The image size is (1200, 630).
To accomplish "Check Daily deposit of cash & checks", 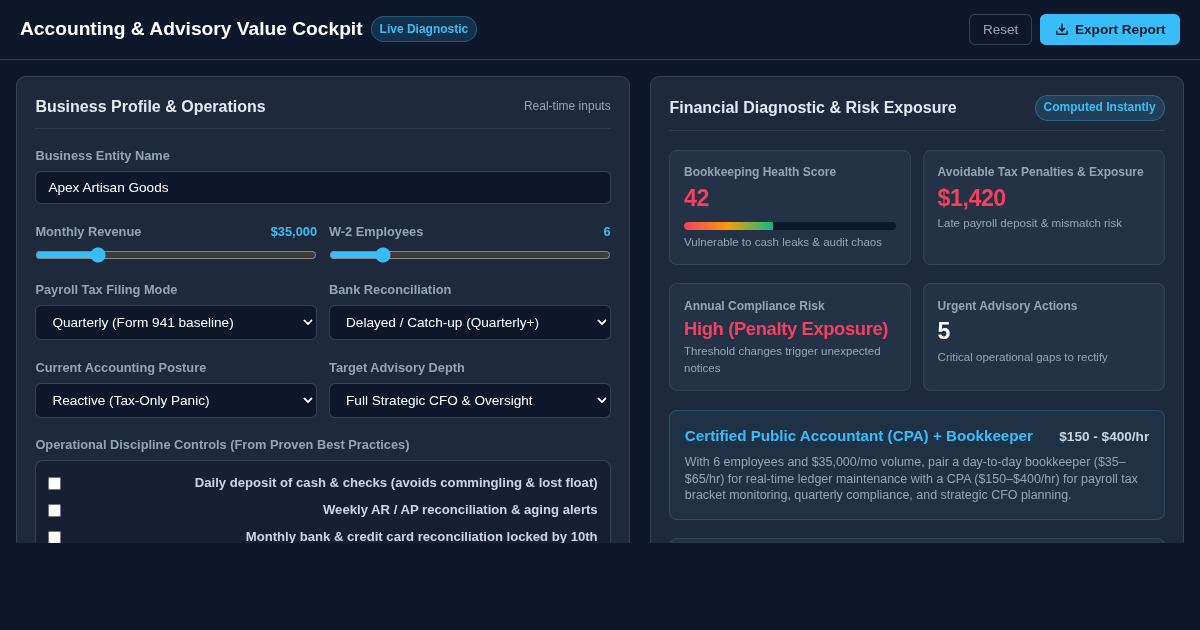I will coord(54,483).
